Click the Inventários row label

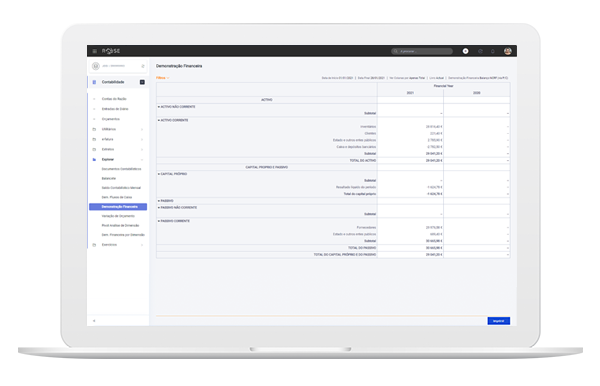368,127
